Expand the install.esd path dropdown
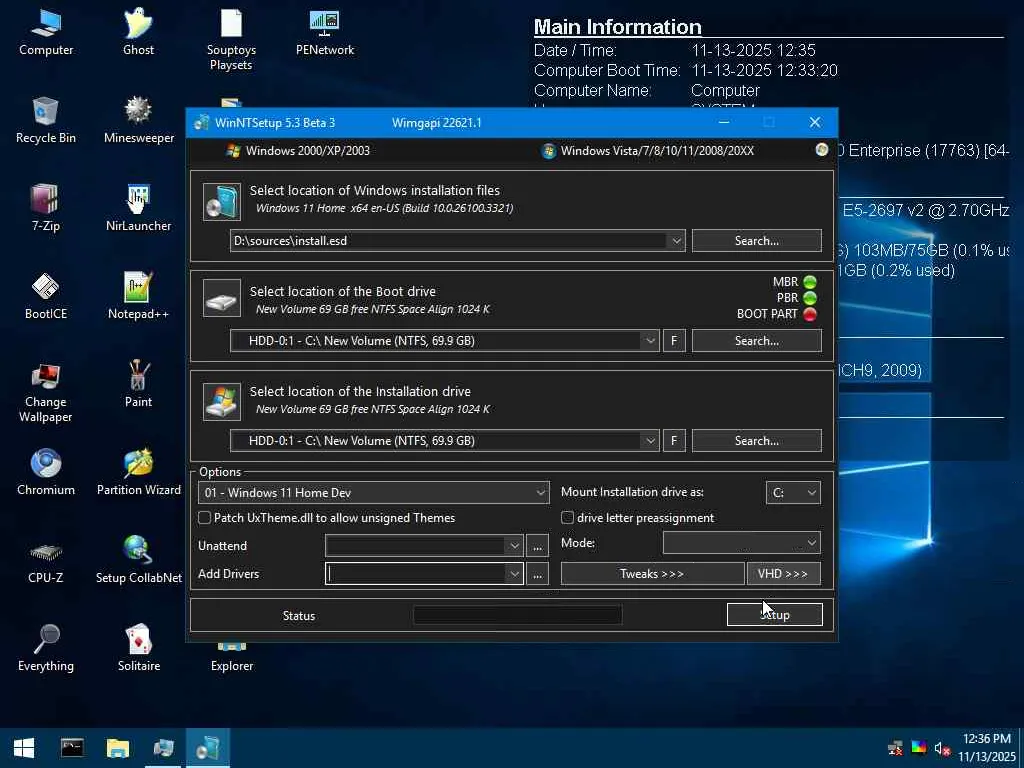 click(676, 241)
